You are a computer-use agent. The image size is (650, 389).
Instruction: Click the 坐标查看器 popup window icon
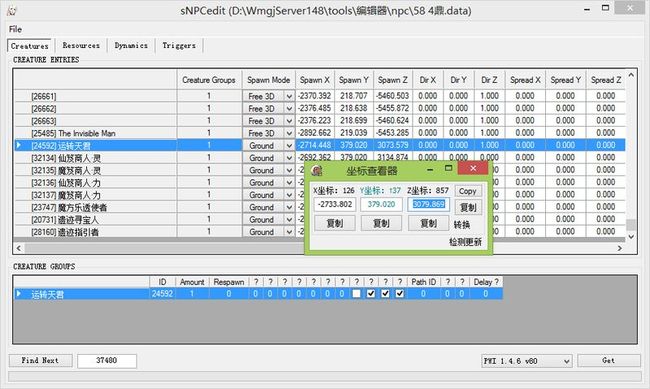317,170
